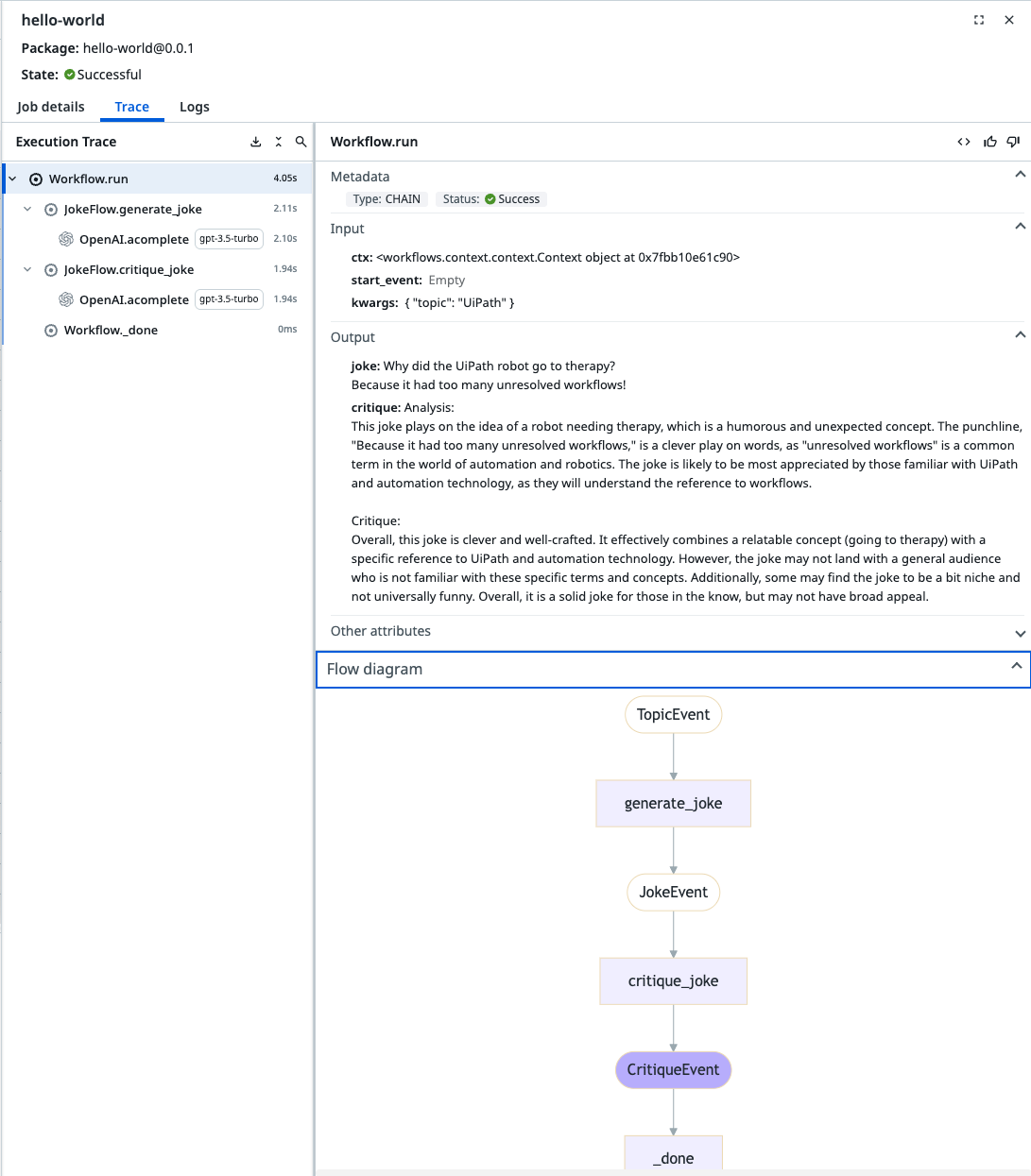Click the first OpenAI.acomplete logo icon
The width and height of the screenshot is (1031, 1176).
[66, 239]
